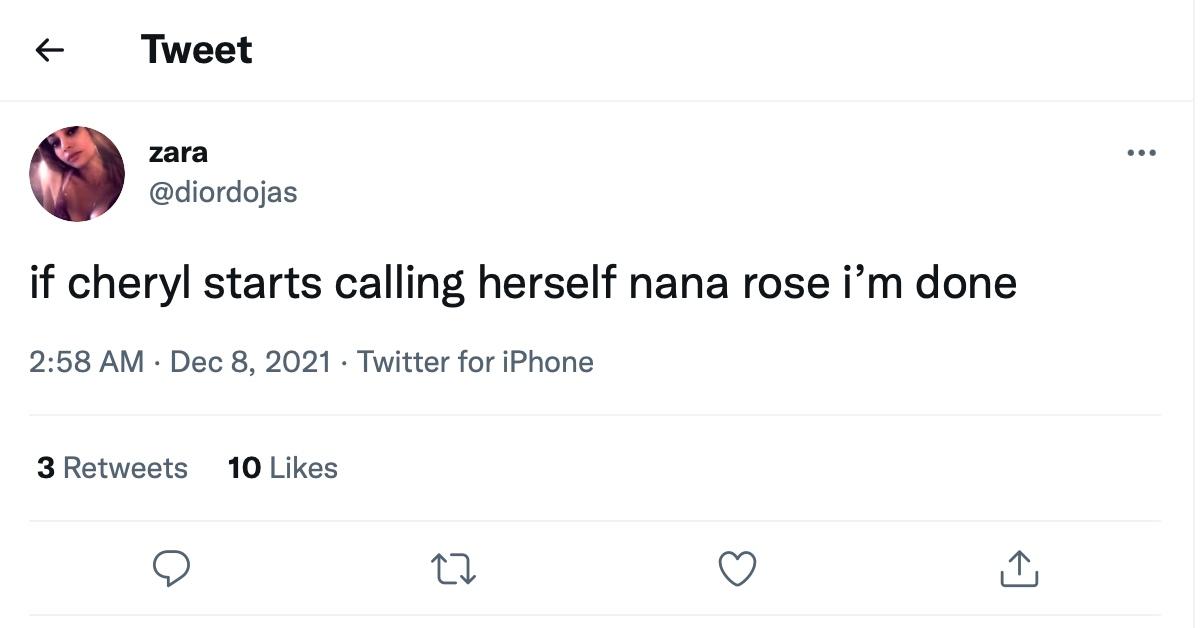Go back using the left arrow
The height and width of the screenshot is (628, 1200).
(50, 49)
